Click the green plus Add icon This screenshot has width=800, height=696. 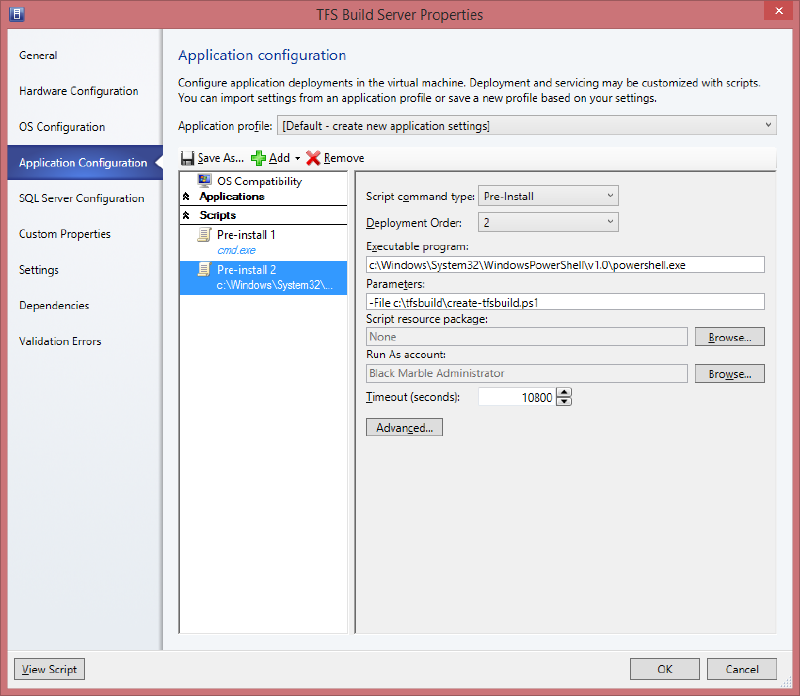[258, 158]
